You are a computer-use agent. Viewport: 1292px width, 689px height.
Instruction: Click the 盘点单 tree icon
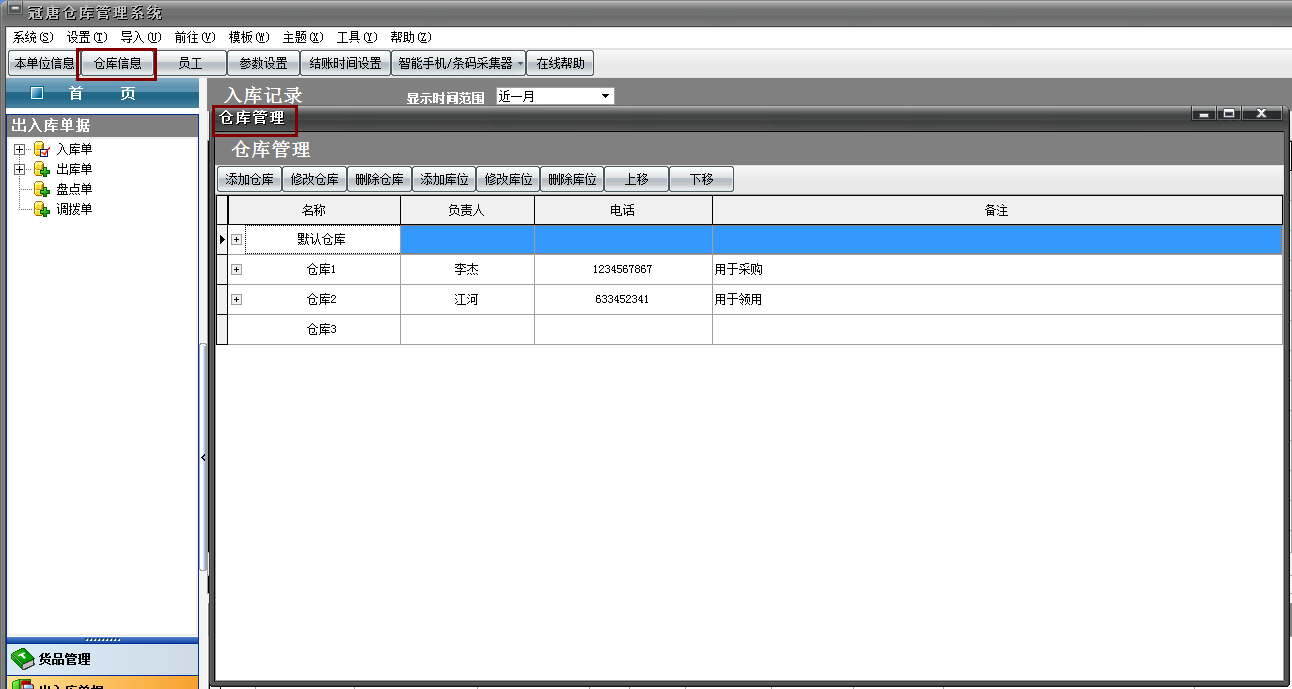pos(41,190)
